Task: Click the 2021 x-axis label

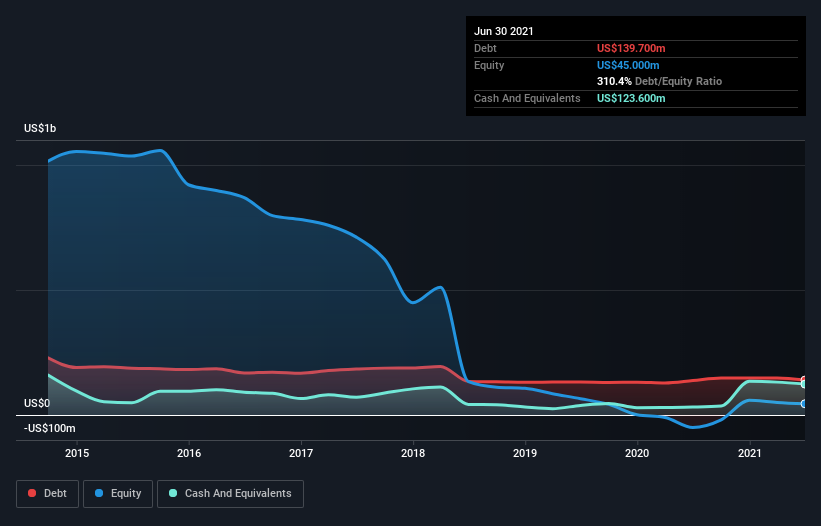Action: click(749, 453)
